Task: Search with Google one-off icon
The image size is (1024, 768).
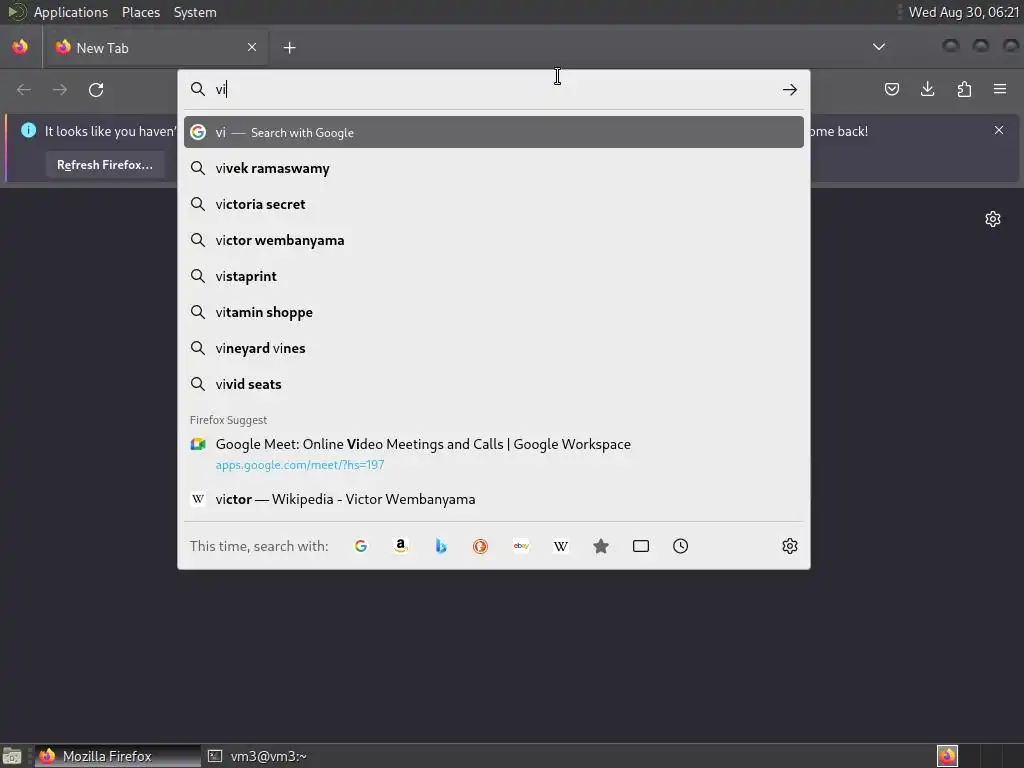Action: pos(360,546)
